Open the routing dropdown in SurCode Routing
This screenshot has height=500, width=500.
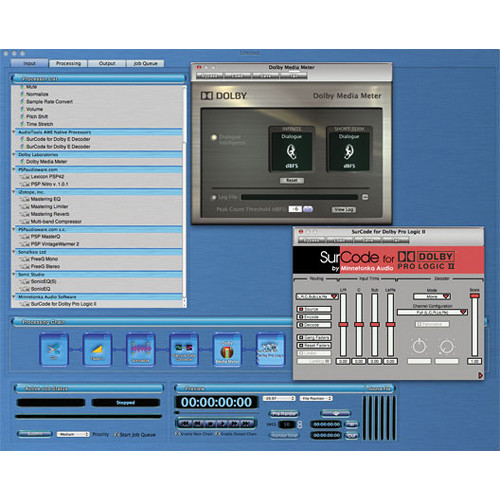coord(317,296)
